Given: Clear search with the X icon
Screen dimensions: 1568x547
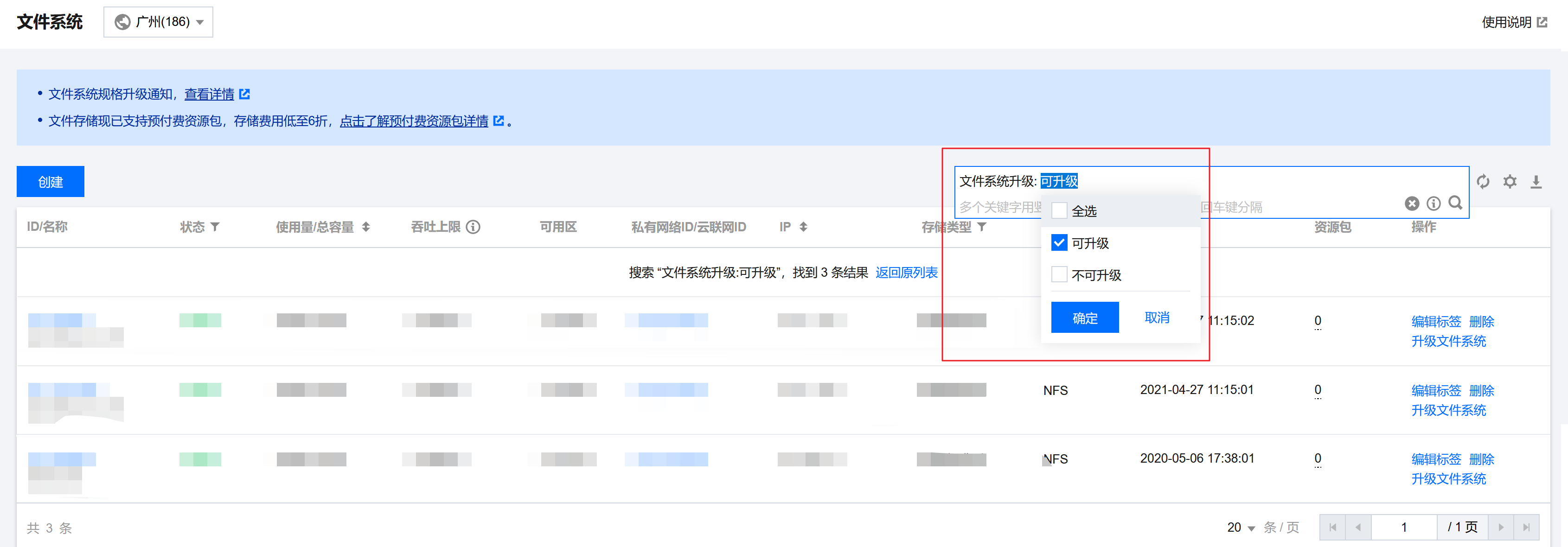Looking at the screenshot, I should pos(1412,203).
